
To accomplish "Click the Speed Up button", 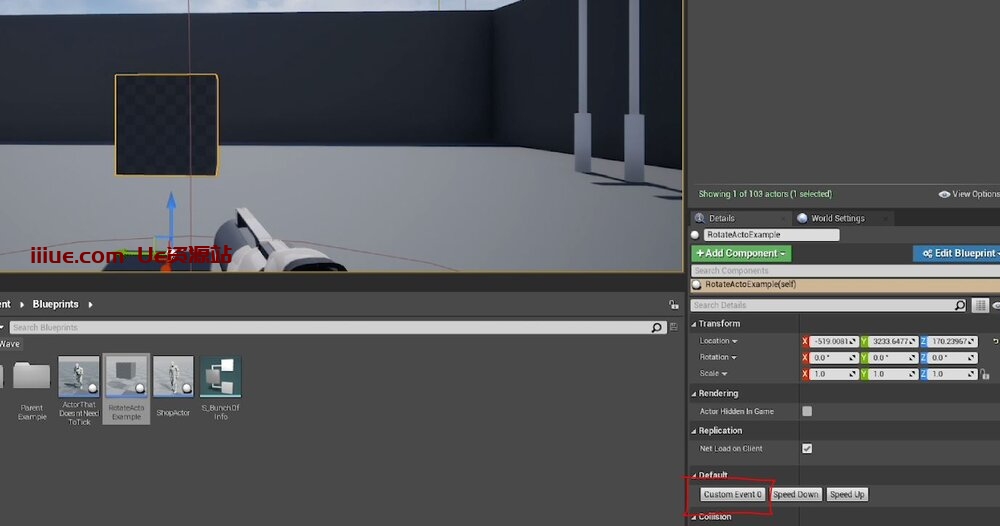I will (x=847, y=494).
